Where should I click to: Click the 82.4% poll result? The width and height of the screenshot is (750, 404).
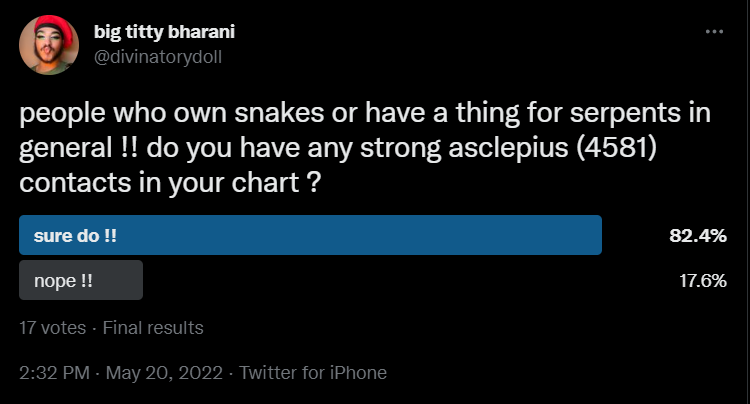[697, 237]
